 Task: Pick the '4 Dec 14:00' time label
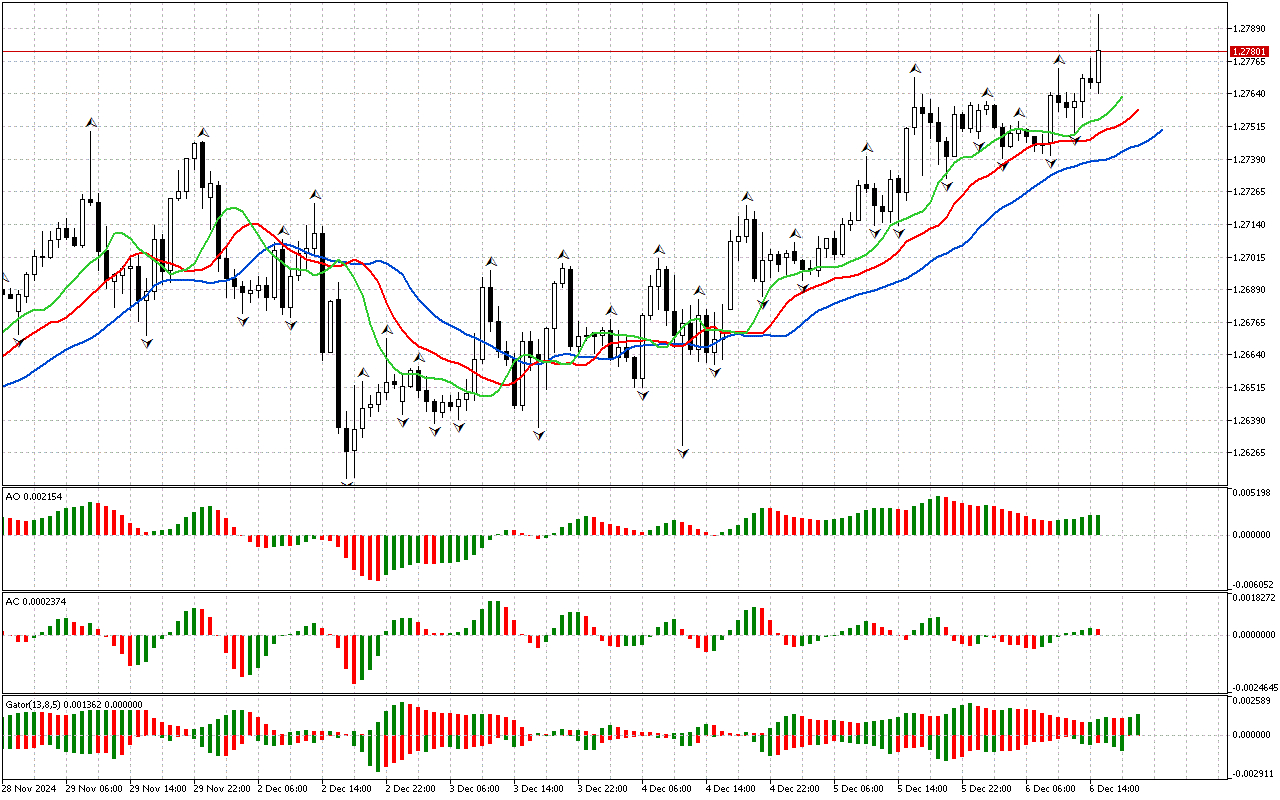point(732,788)
